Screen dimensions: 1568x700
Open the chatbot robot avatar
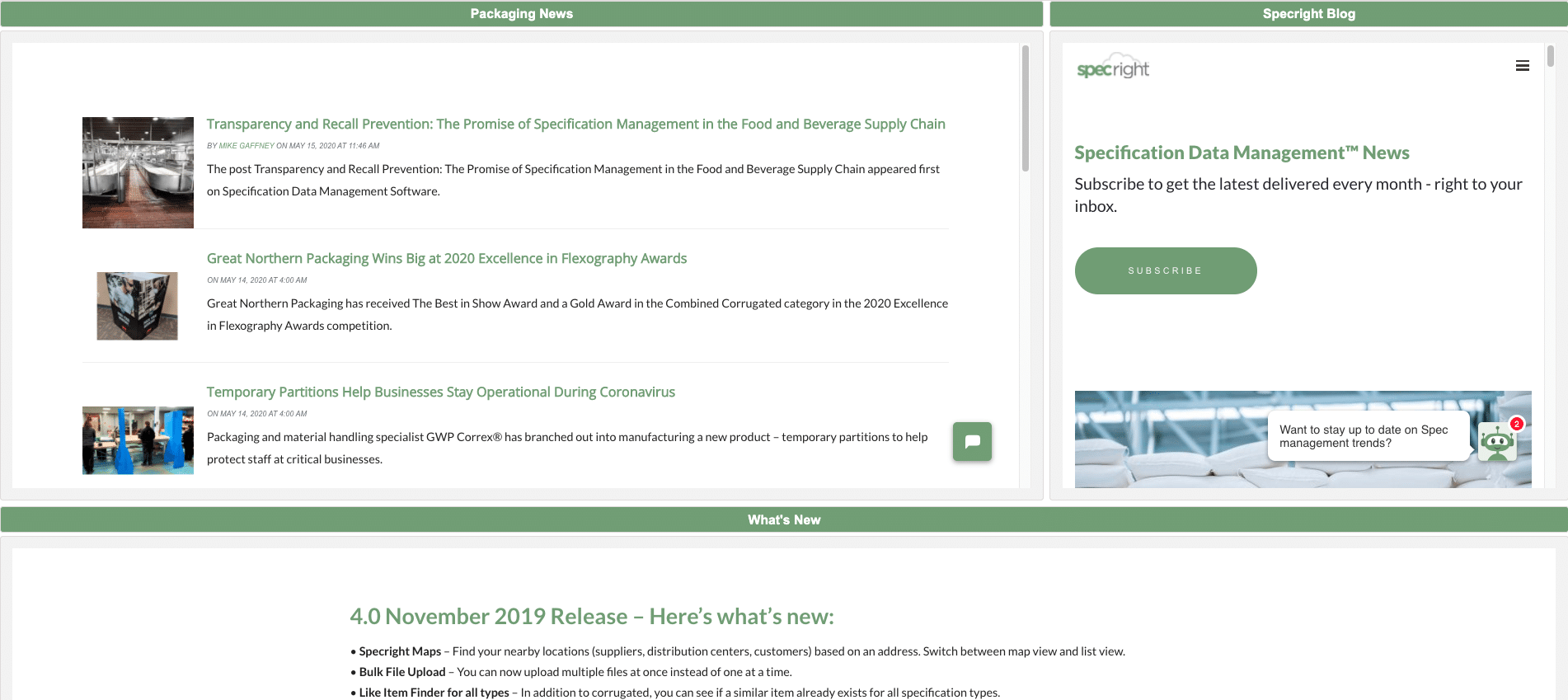[1496, 443]
